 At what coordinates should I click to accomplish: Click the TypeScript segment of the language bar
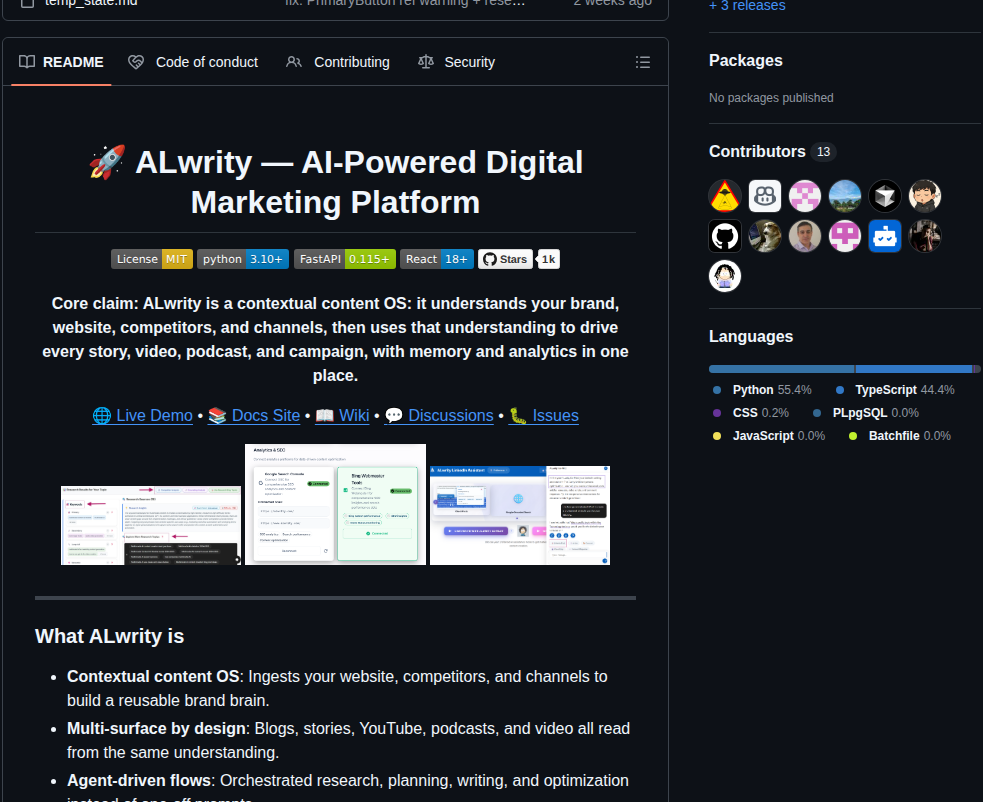pos(913,369)
